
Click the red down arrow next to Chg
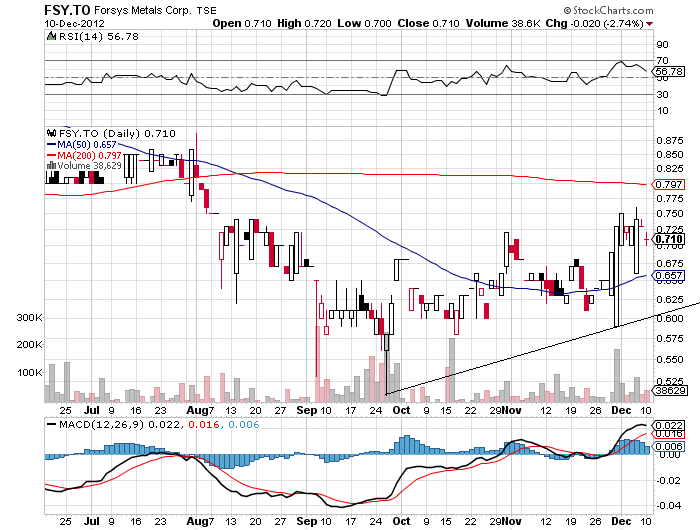click(x=650, y=24)
